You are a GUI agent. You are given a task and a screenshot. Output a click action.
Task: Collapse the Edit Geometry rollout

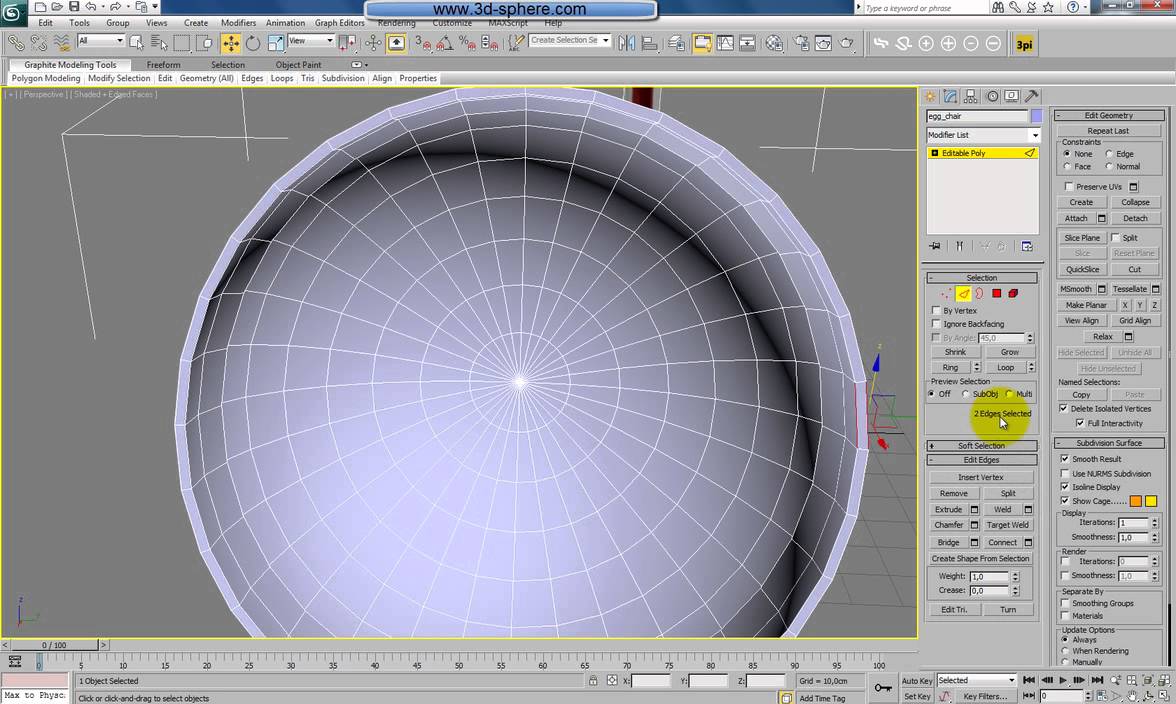pos(1109,115)
